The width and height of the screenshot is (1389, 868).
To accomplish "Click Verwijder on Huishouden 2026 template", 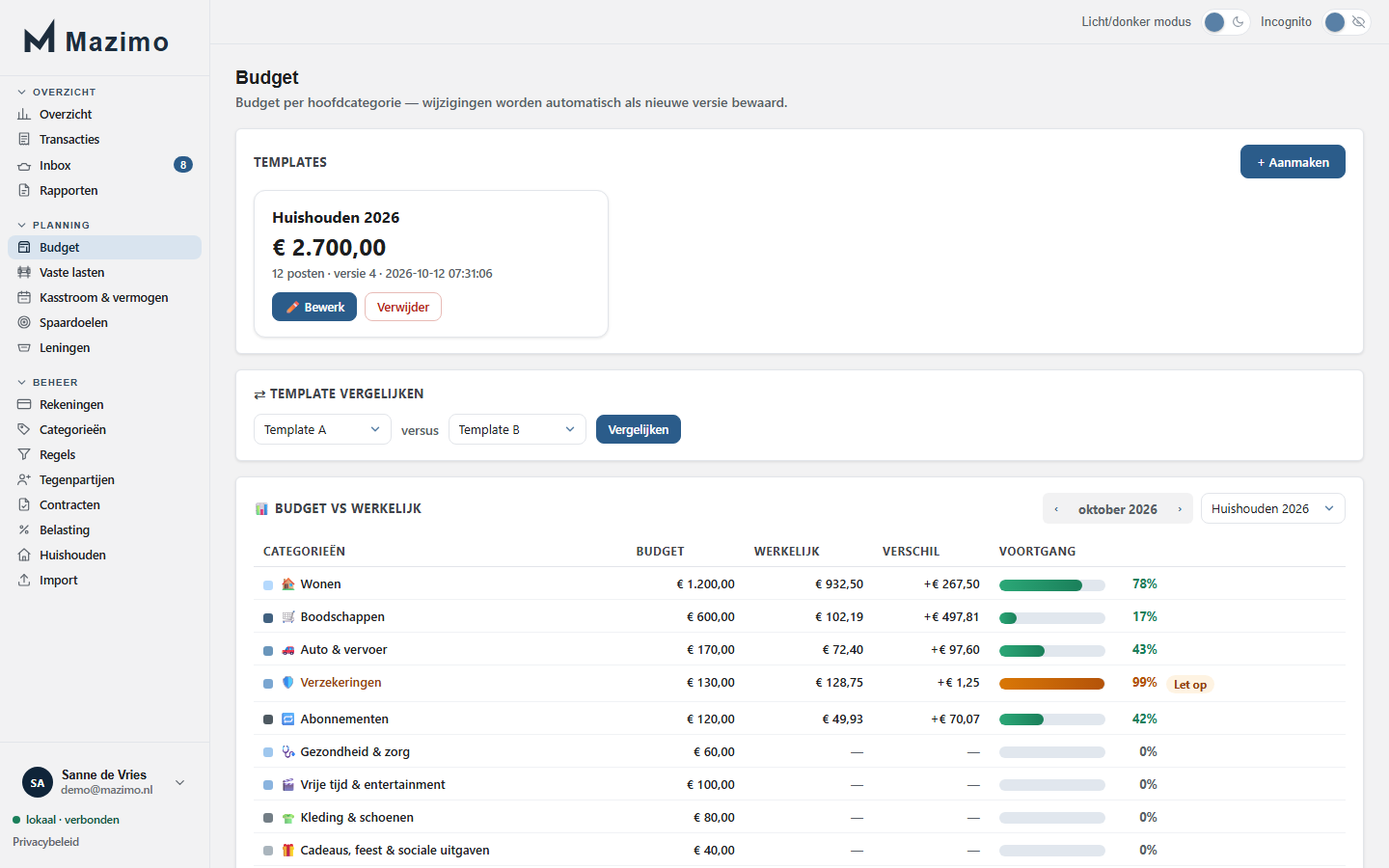I will 403,307.
